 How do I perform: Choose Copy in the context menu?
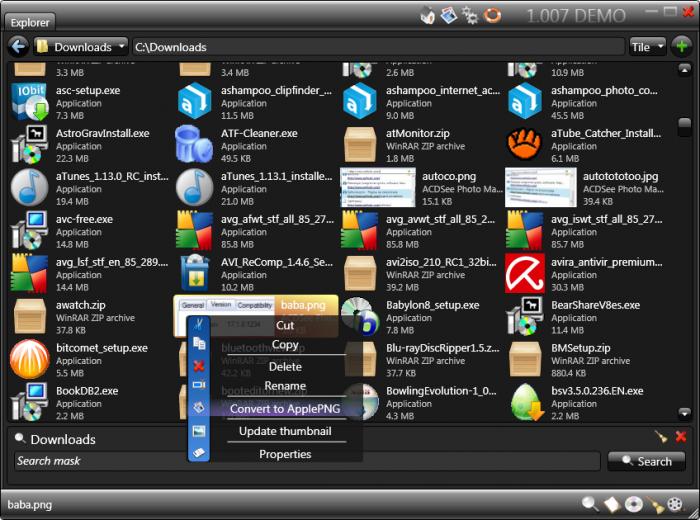click(285, 345)
